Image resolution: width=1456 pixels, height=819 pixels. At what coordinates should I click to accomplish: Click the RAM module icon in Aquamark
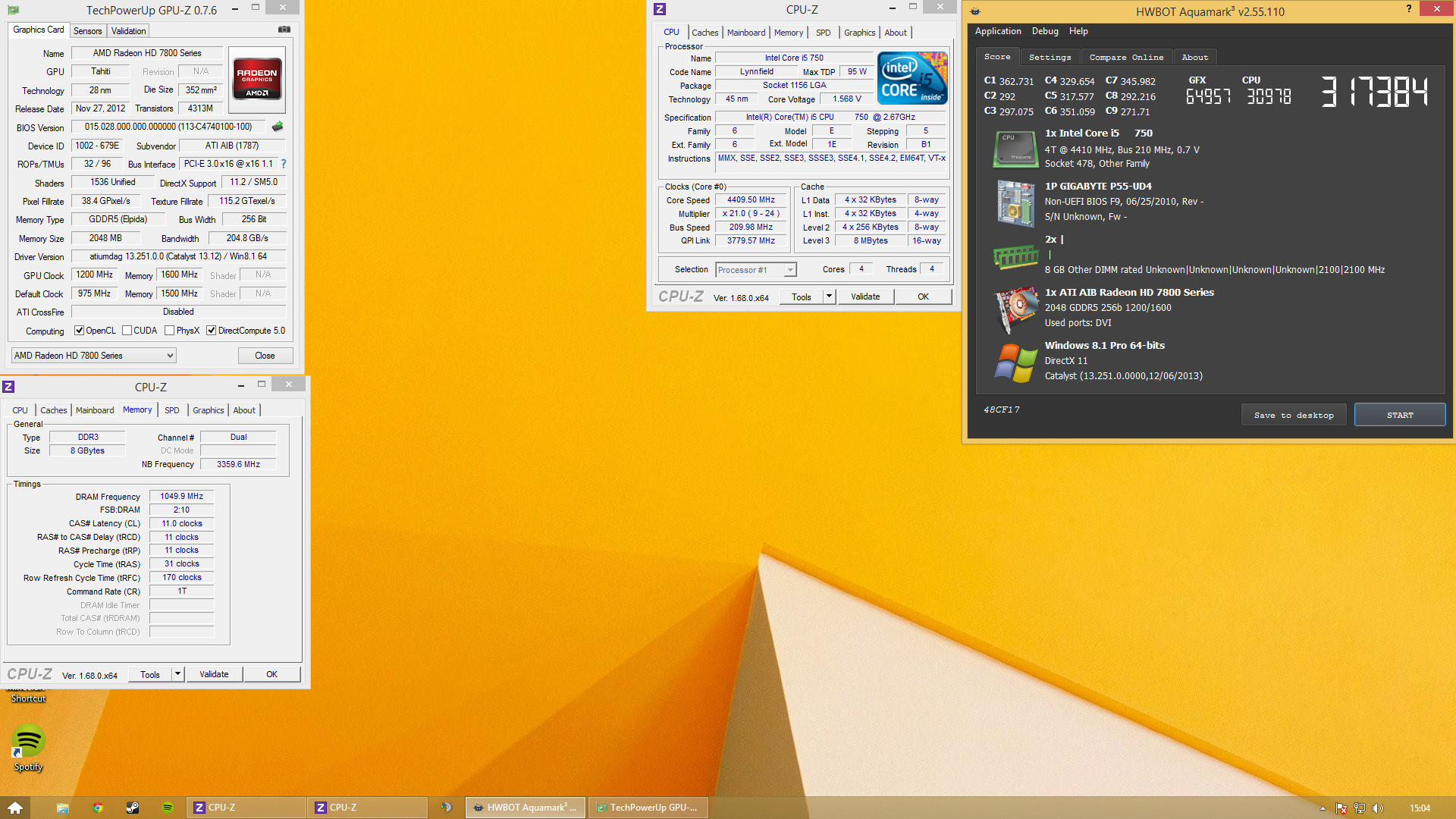point(1015,257)
